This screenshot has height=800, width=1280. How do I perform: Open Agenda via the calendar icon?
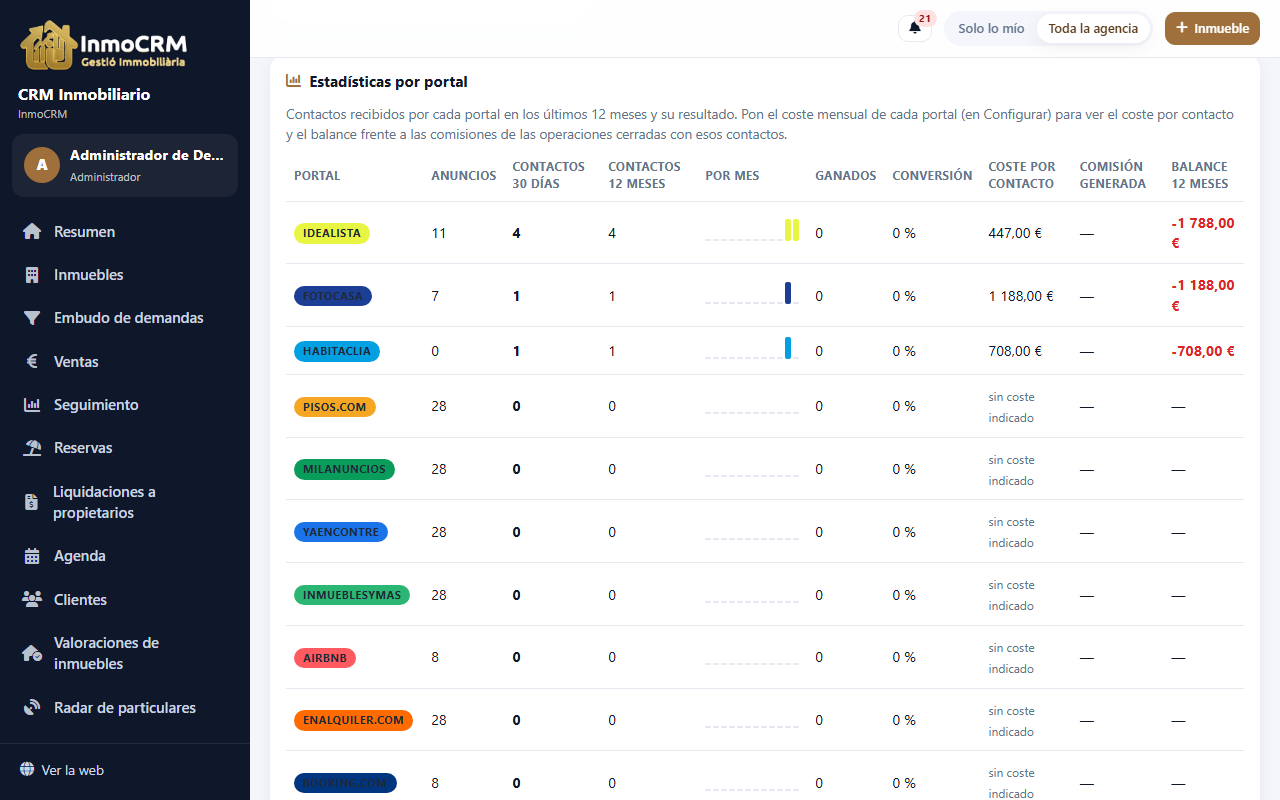coord(32,556)
